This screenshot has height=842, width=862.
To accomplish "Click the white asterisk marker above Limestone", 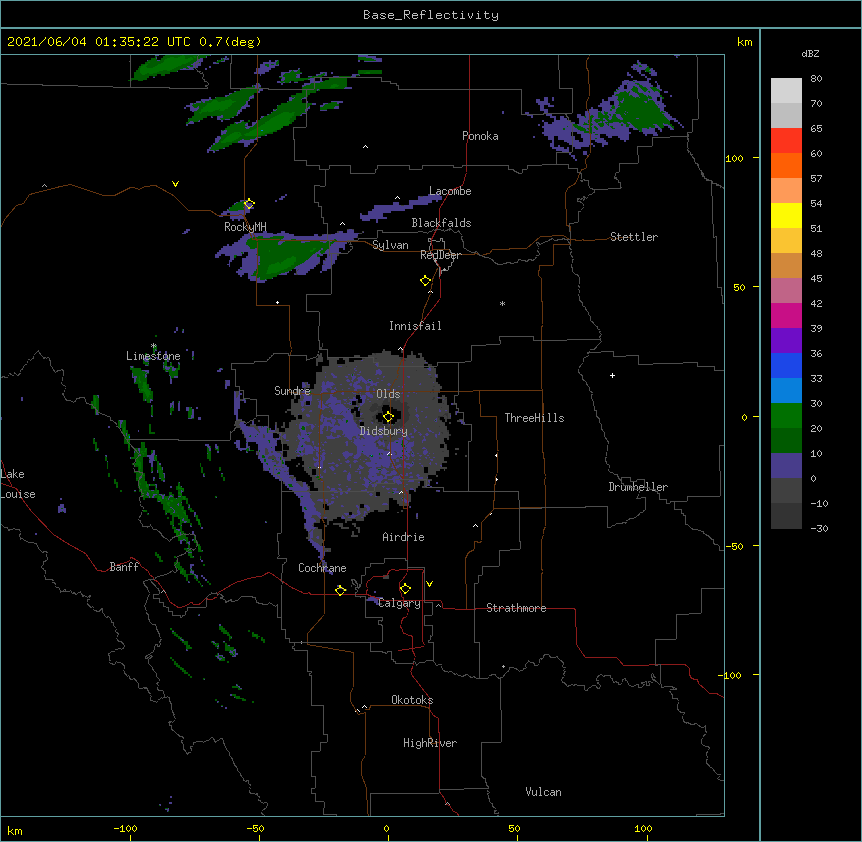I will coord(154,346).
